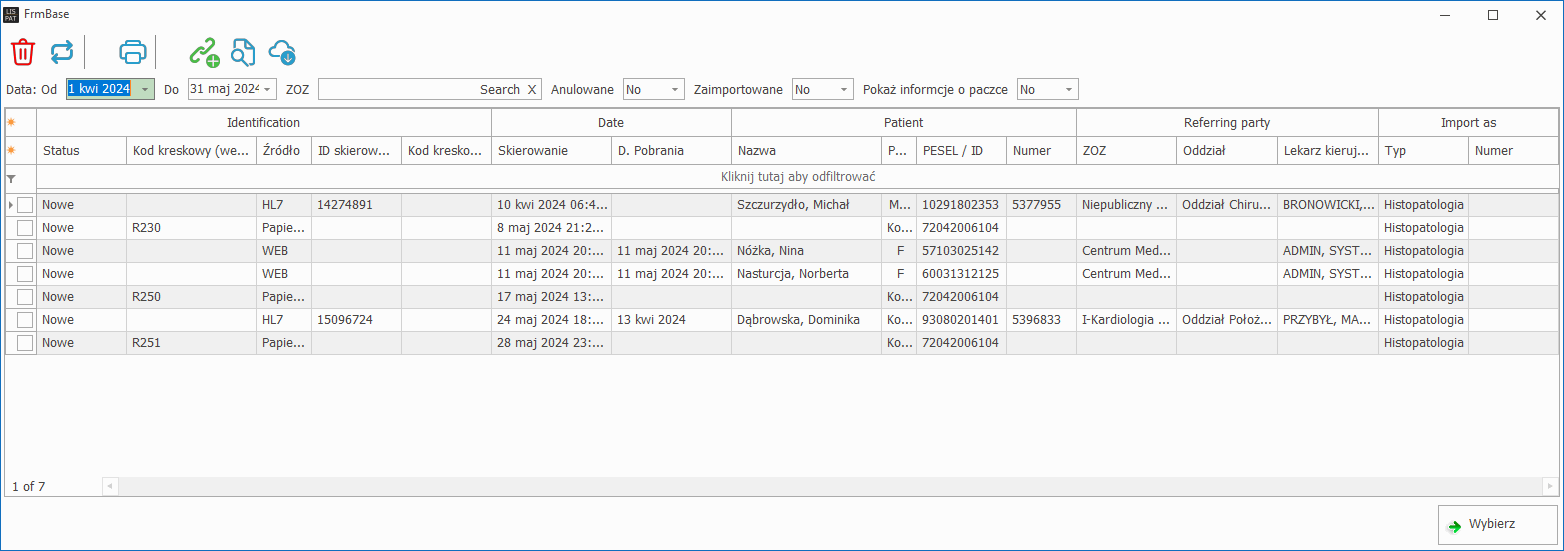This screenshot has height=551, width=1564.
Task: Select checkbox of Dąbrowska, Dominika row
Action: [25, 320]
